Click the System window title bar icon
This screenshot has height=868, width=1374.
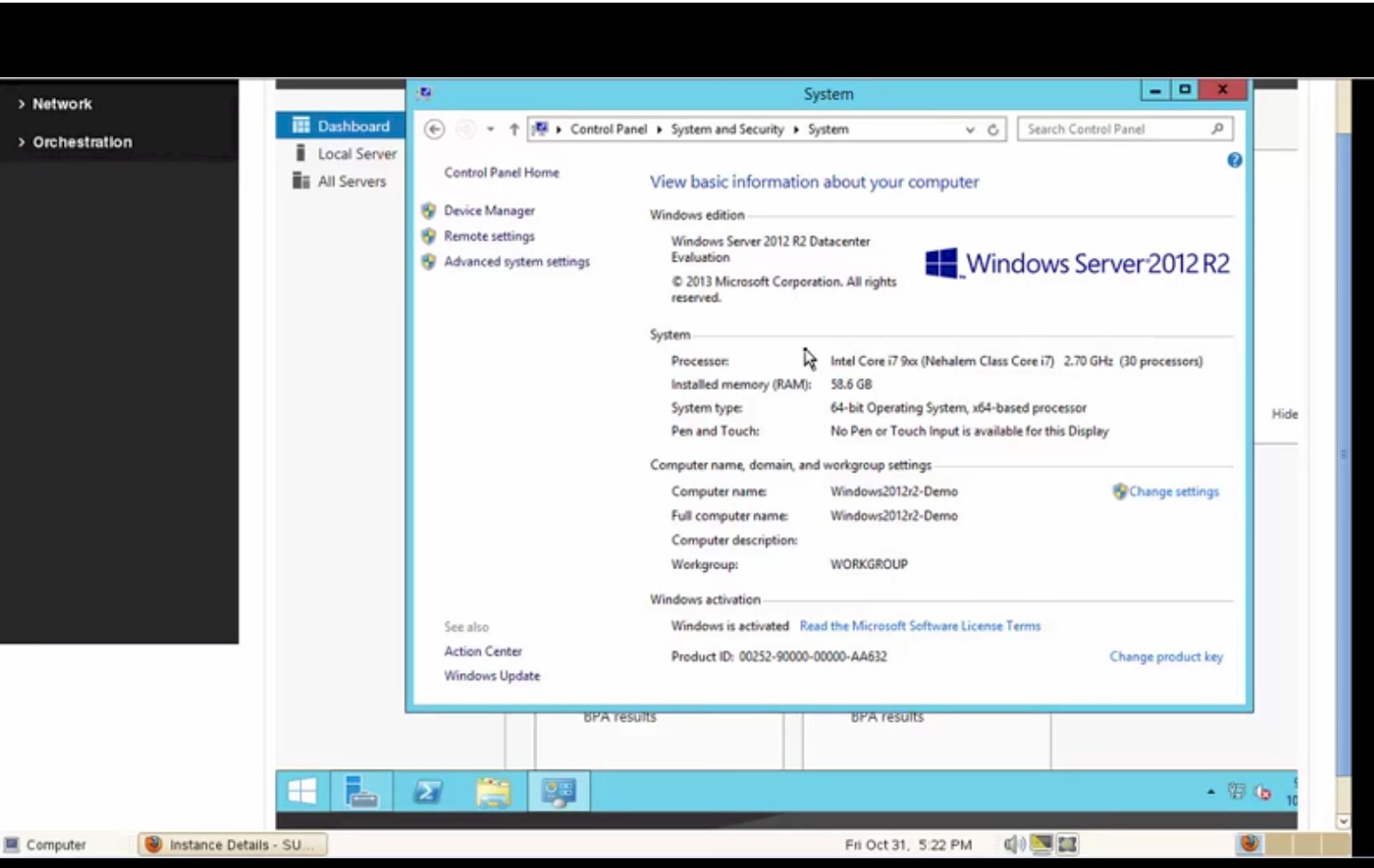(x=425, y=93)
